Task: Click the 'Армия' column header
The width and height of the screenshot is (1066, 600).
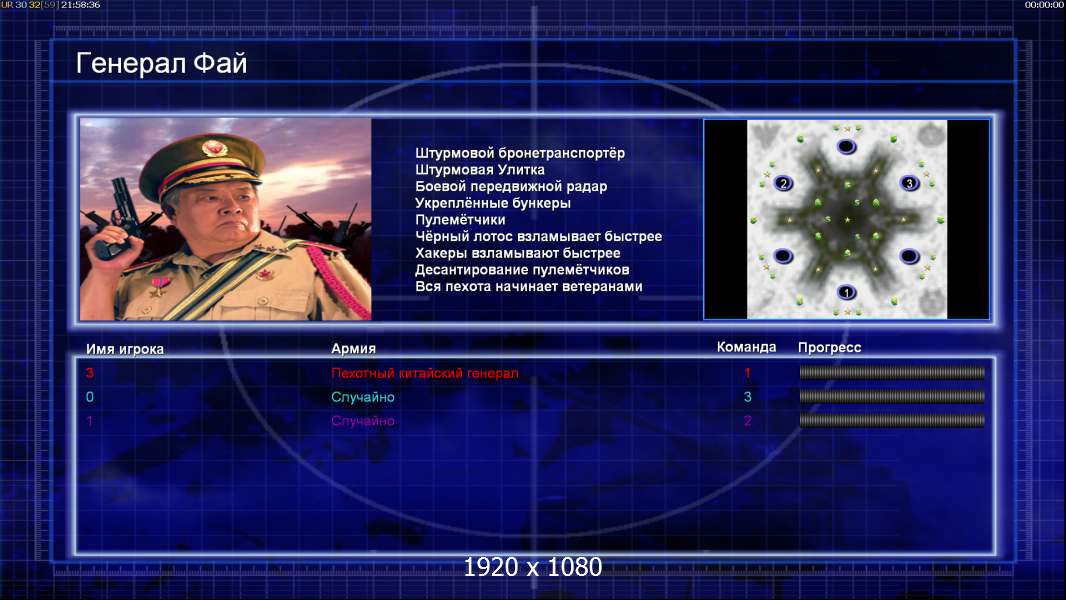Action: pos(354,348)
